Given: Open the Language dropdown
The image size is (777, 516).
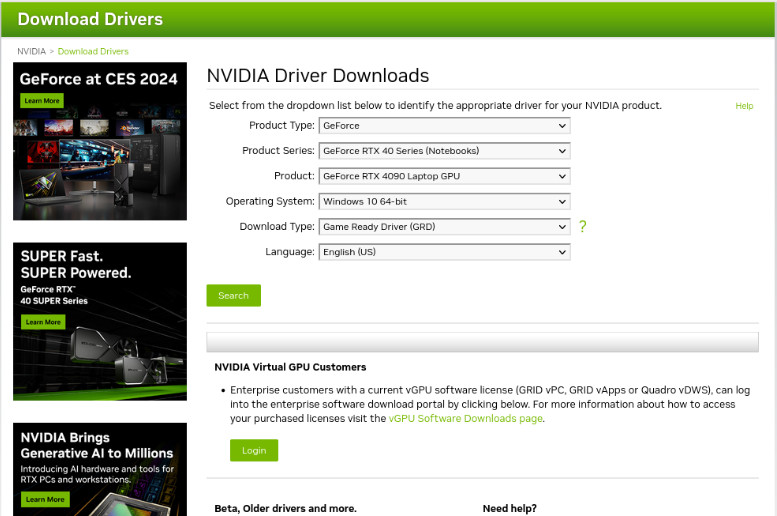Looking at the screenshot, I should [x=444, y=252].
